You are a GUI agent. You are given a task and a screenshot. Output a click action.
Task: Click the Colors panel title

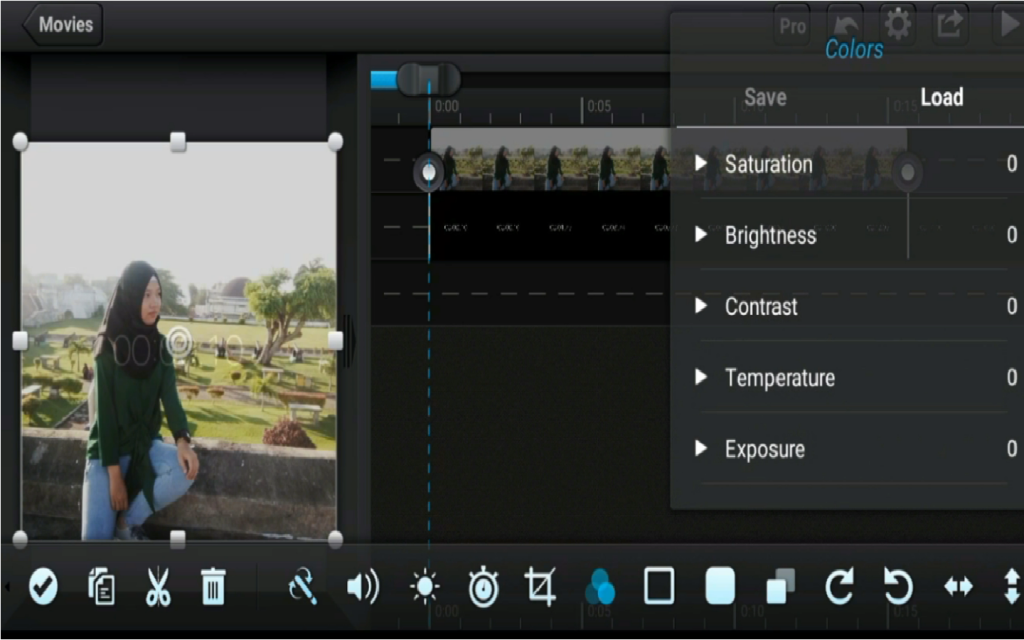click(x=854, y=49)
